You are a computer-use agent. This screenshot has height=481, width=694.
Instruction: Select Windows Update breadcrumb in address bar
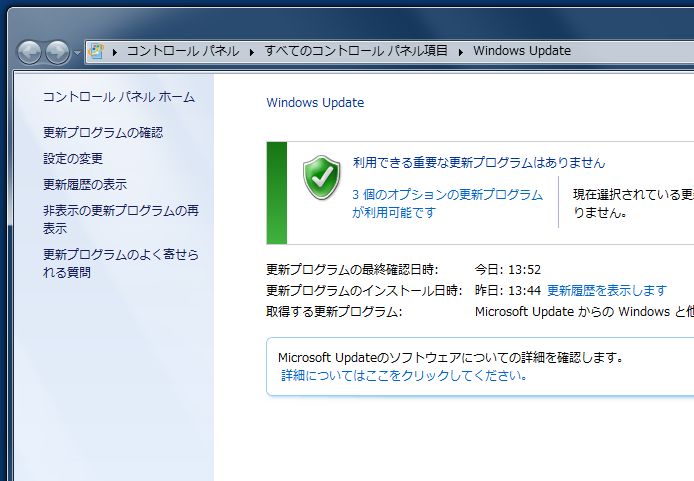tap(522, 51)
